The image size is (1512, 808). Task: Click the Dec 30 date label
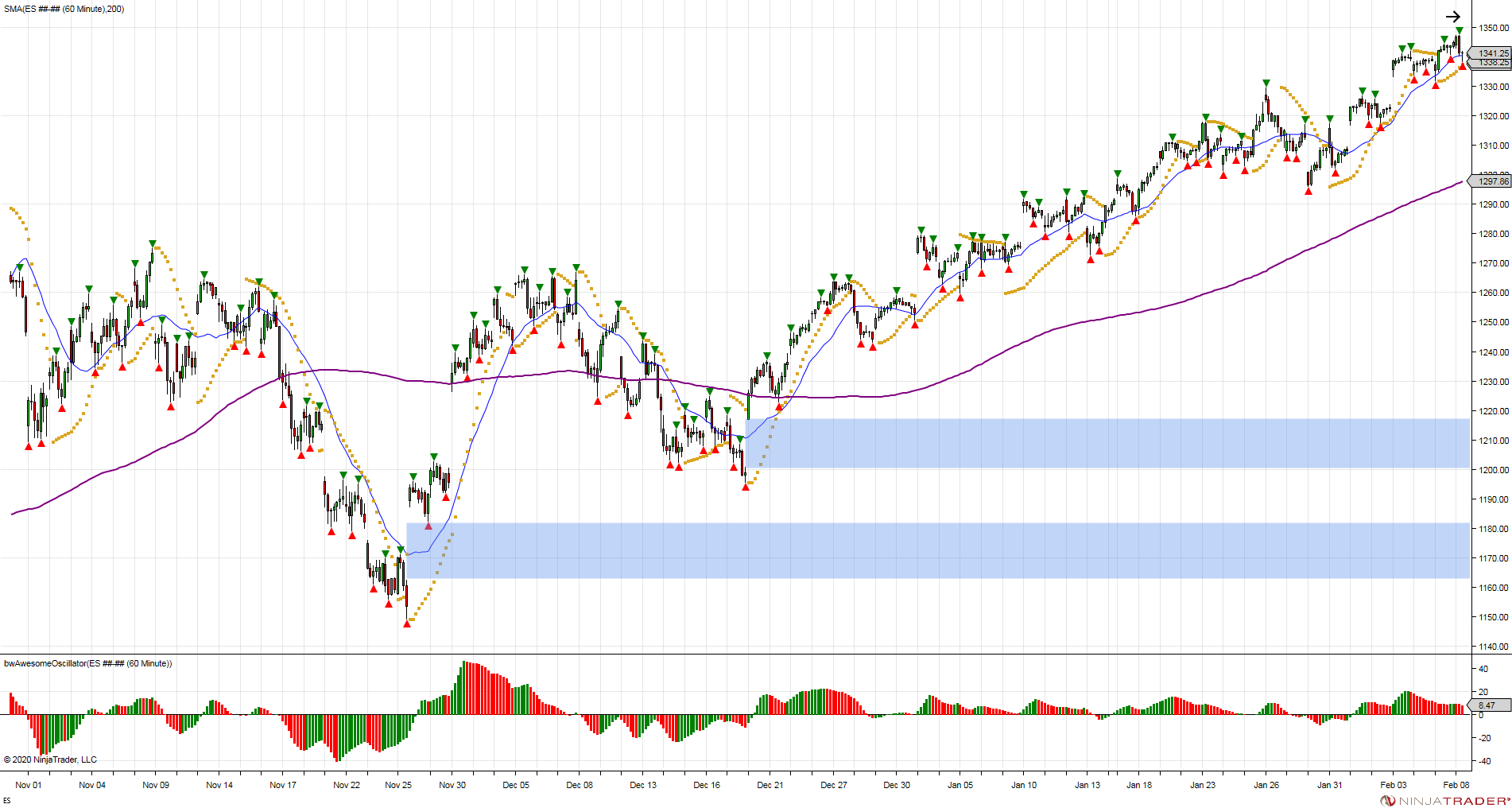(x=897, y=785)
